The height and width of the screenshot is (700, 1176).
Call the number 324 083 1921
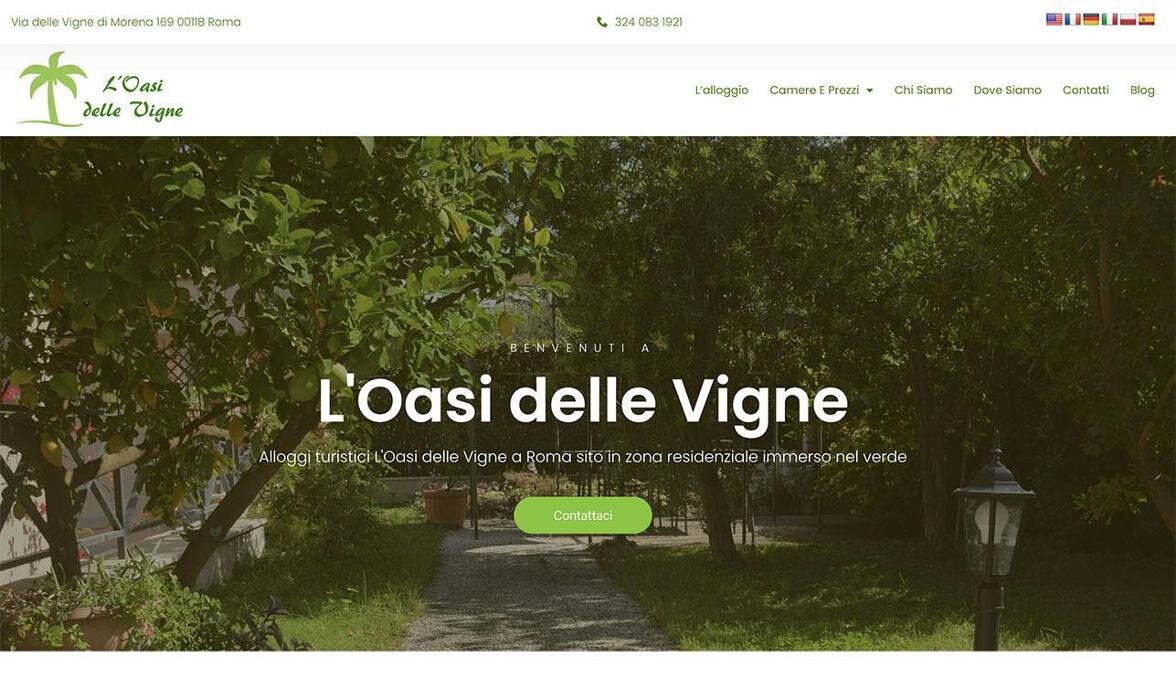pyautogui.click(x=648, y=22)
